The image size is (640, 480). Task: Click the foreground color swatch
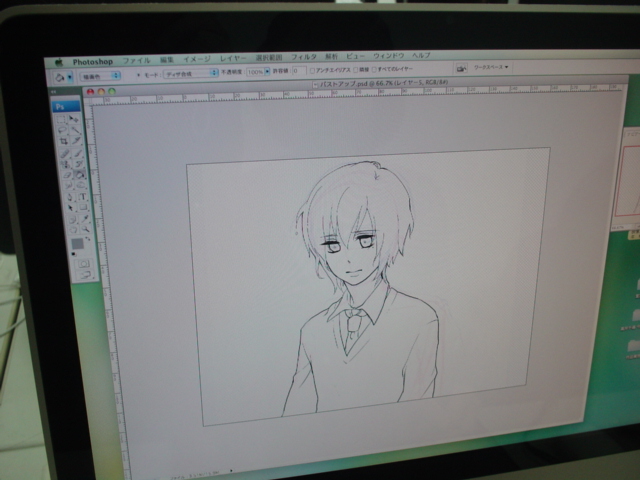(x=78, y=244)
